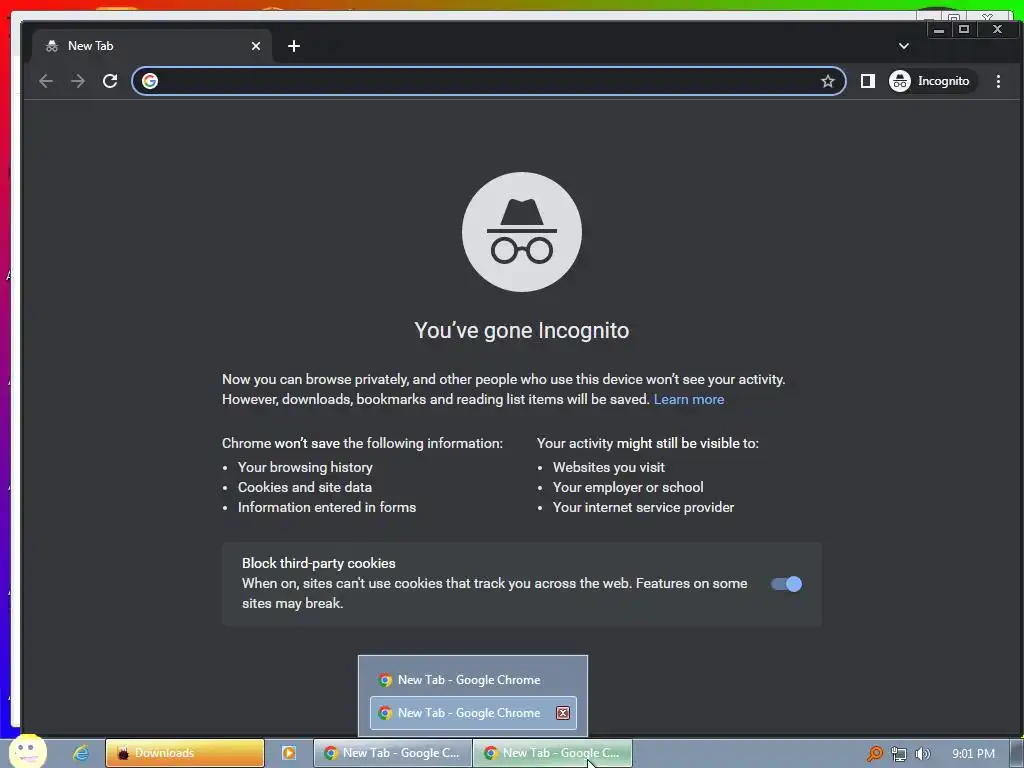Image resolution: width=1024 pixels, height=768 pixels.
Task: Switch to first New Tab - Google C... taskbar button
Action: pyautogui.click(x=392, y=753)
